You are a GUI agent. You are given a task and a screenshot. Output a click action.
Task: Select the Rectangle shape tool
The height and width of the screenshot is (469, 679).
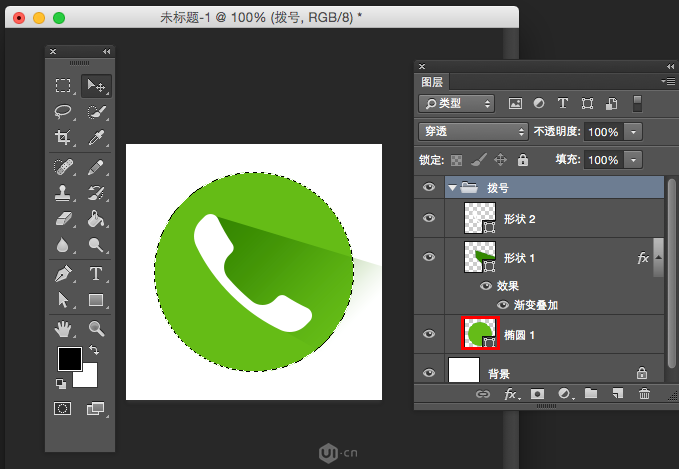96,300
